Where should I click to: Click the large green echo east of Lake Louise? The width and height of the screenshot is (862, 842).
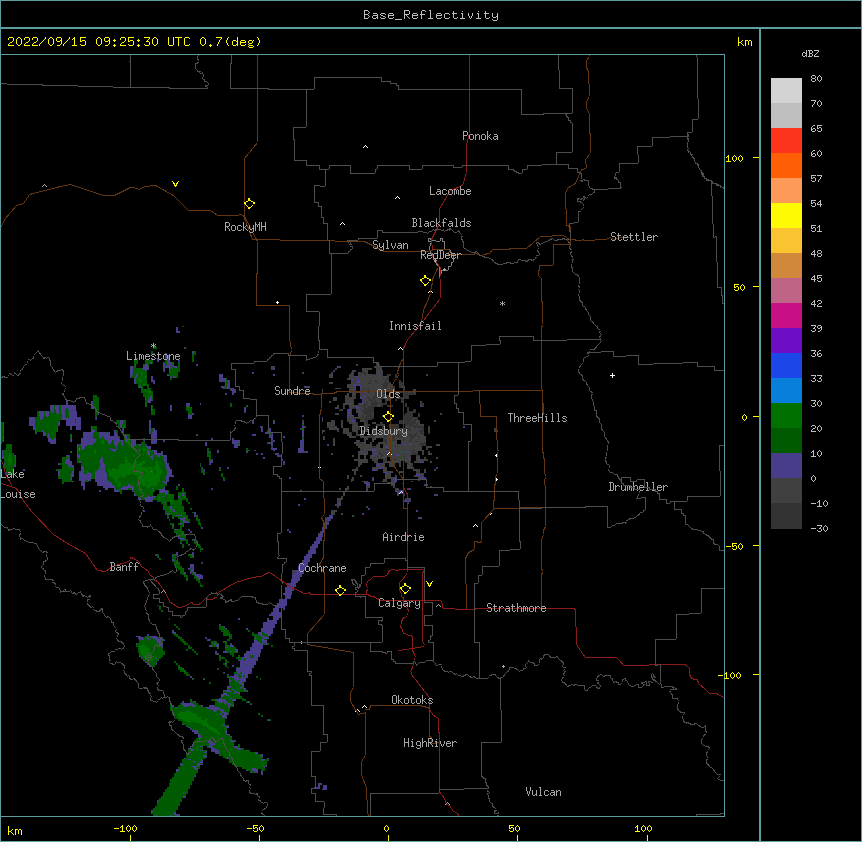(124, 464)
